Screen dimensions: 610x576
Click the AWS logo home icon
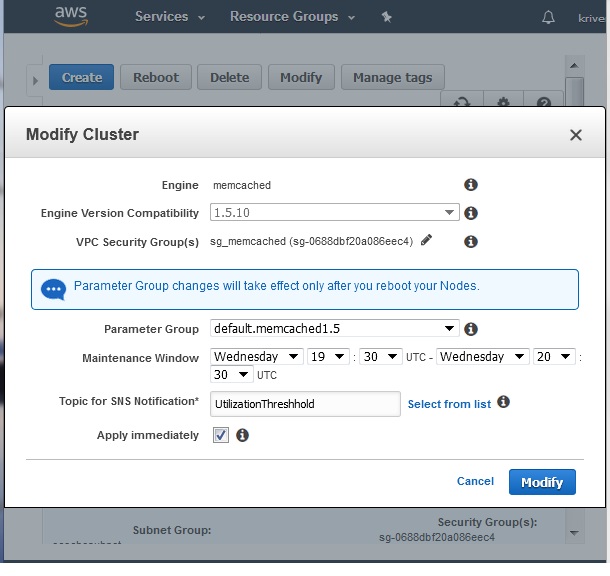pyautogui.click(x=72, y=16)
